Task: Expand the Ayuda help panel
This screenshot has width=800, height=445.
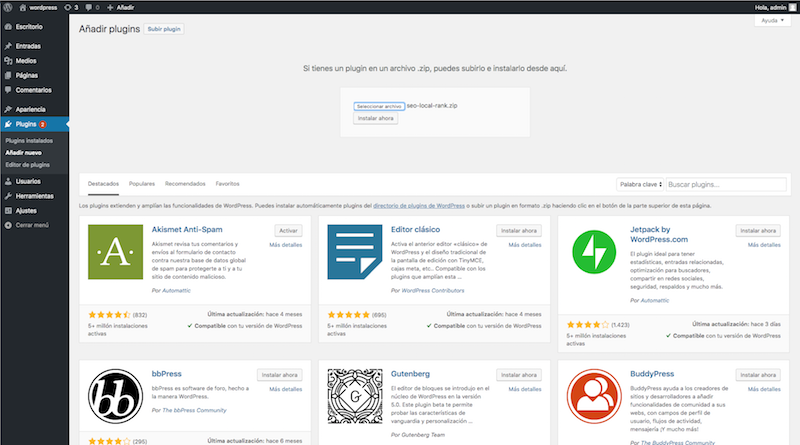Action: [x=772, y=20]
